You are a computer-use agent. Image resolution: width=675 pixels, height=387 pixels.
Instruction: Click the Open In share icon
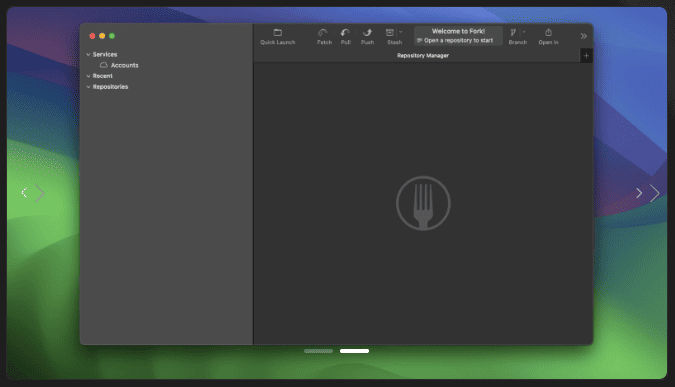548,33
